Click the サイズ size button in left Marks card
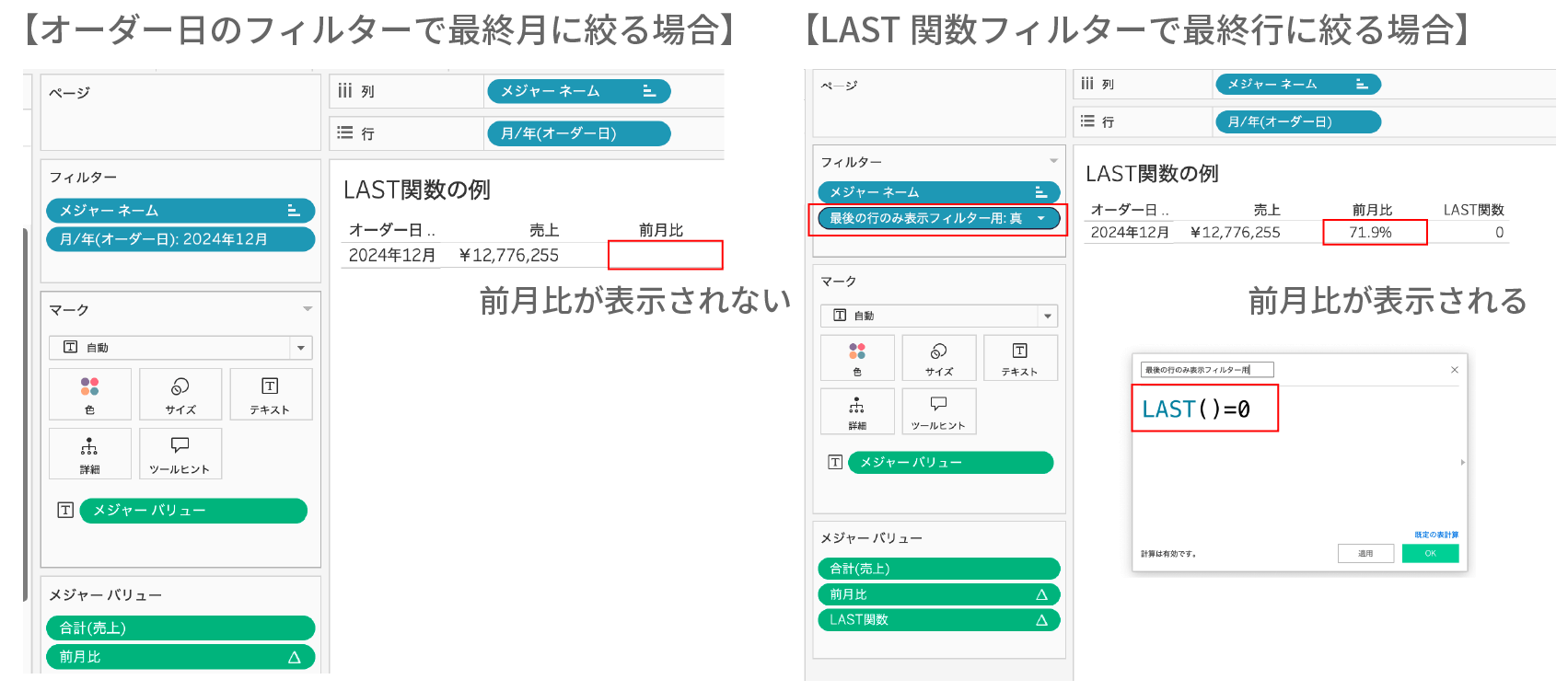 (180, 394)
